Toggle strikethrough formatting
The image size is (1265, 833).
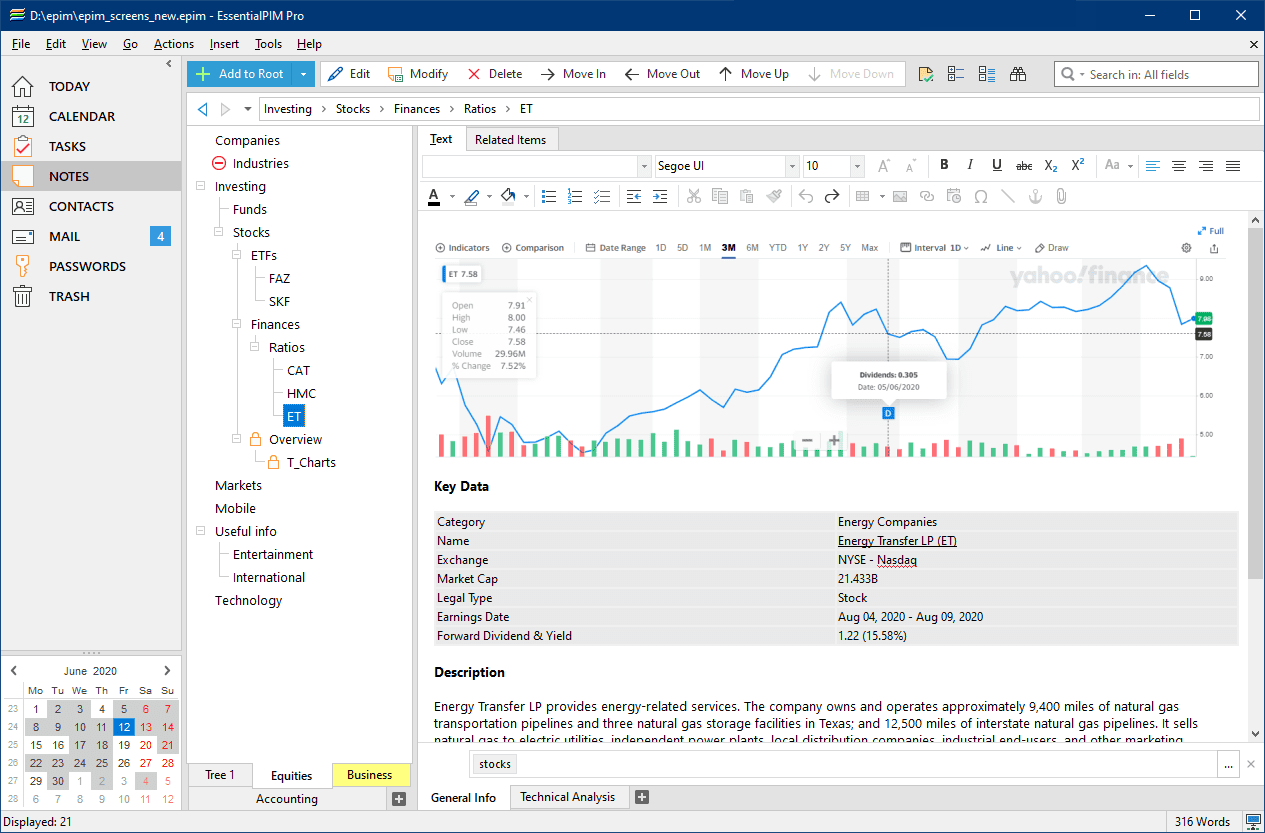pos(1024,166)
